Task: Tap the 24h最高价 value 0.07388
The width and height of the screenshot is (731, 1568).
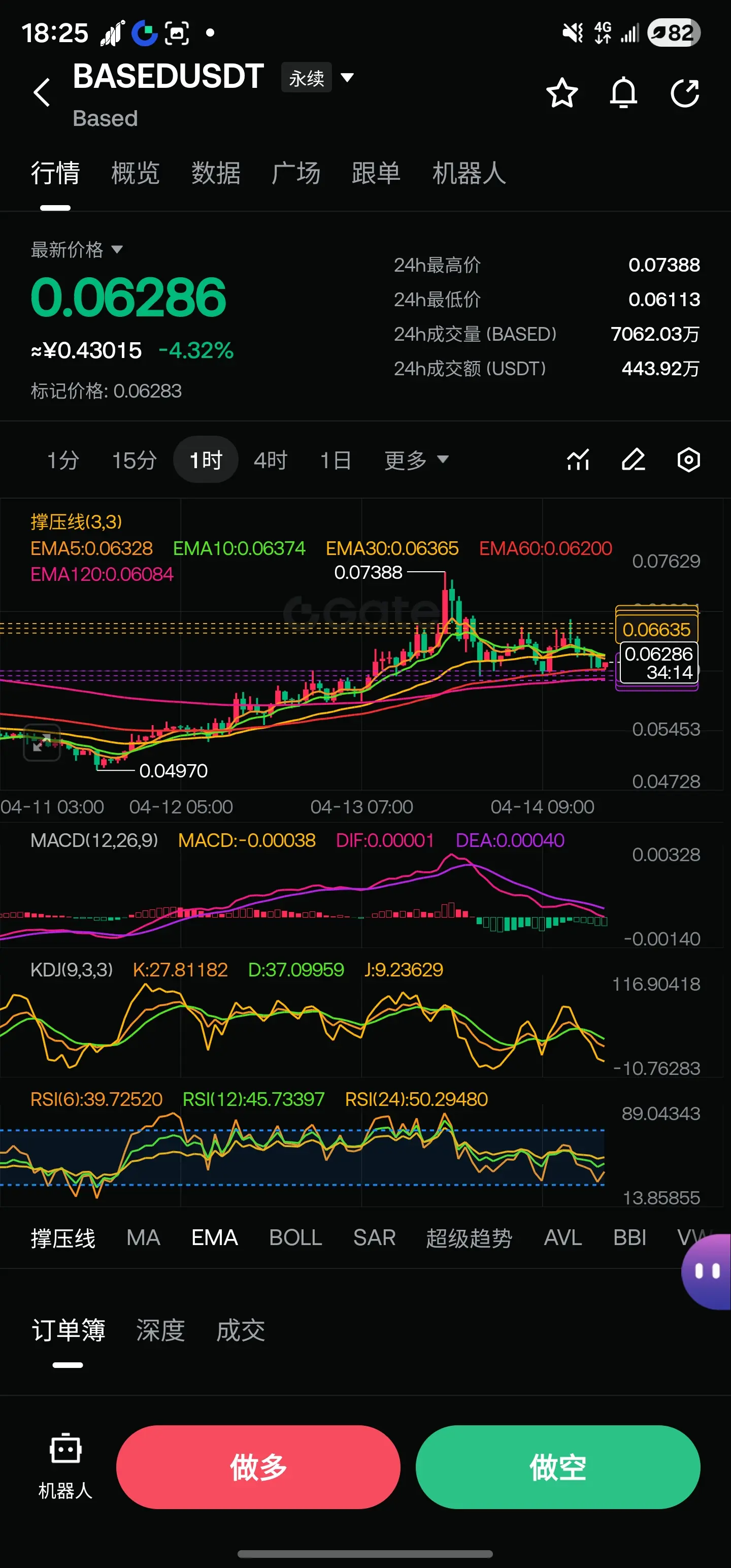Action: (x=664, y=265)
